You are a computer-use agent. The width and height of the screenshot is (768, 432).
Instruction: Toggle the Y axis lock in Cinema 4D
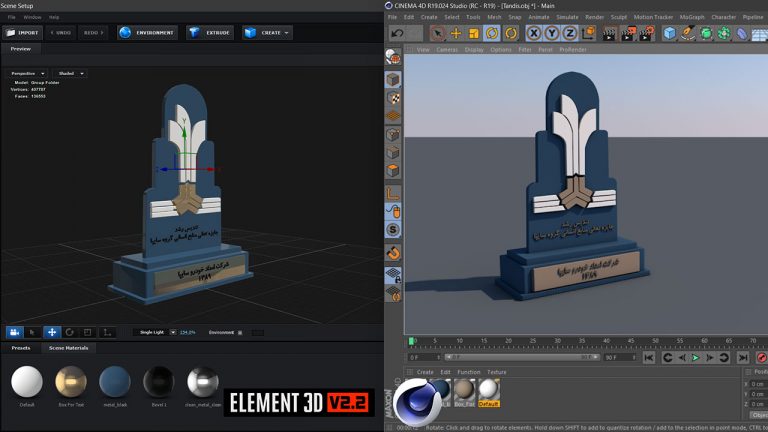(552, 33)
